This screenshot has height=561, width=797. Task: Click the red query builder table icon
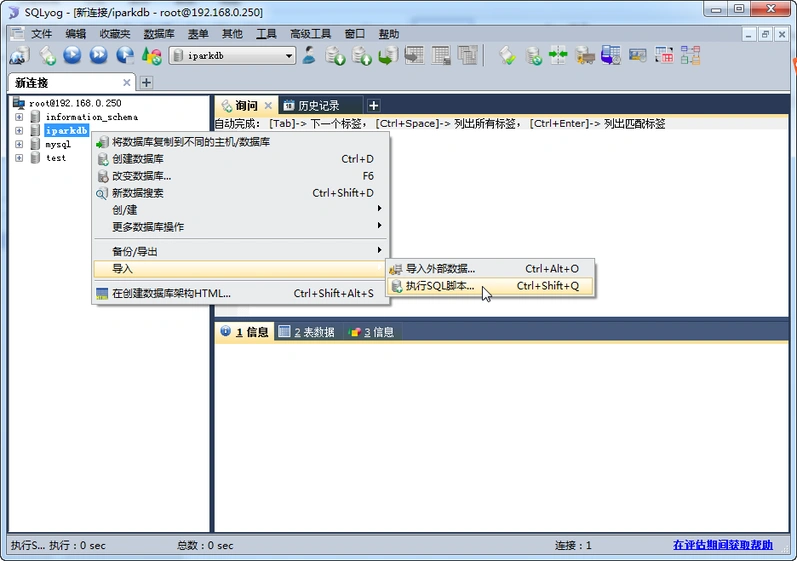[x=664, y=55]
